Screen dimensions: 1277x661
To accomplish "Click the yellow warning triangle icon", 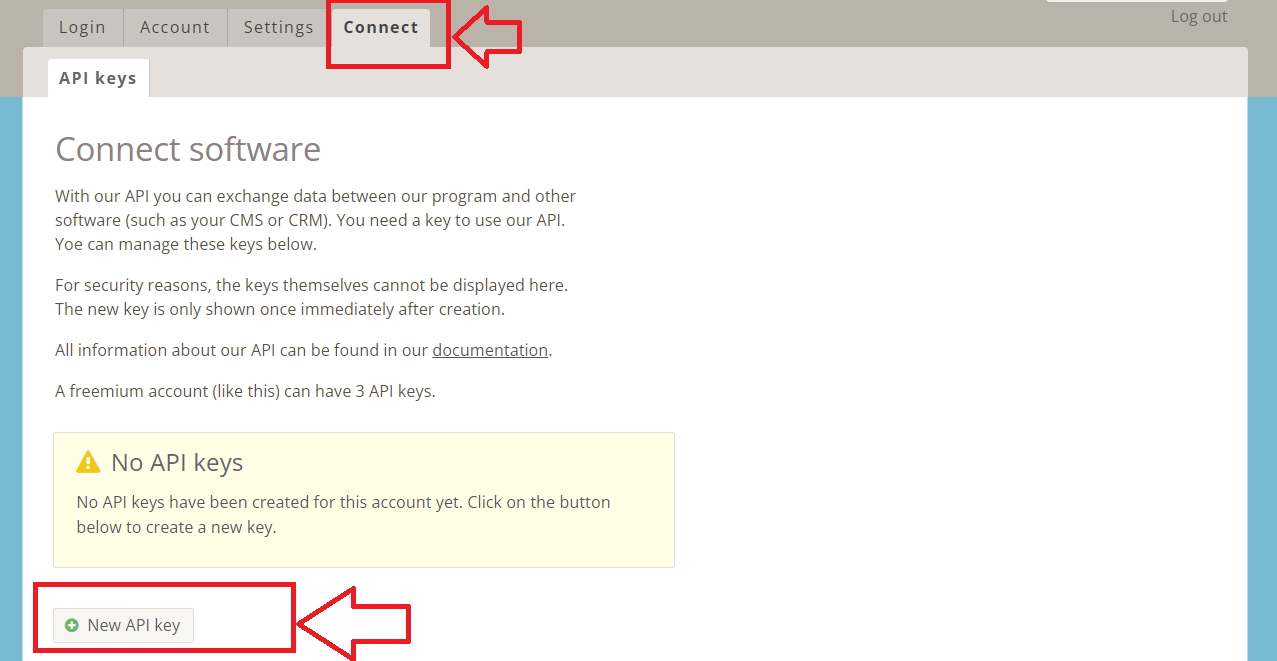I will [x=88, y=462].
